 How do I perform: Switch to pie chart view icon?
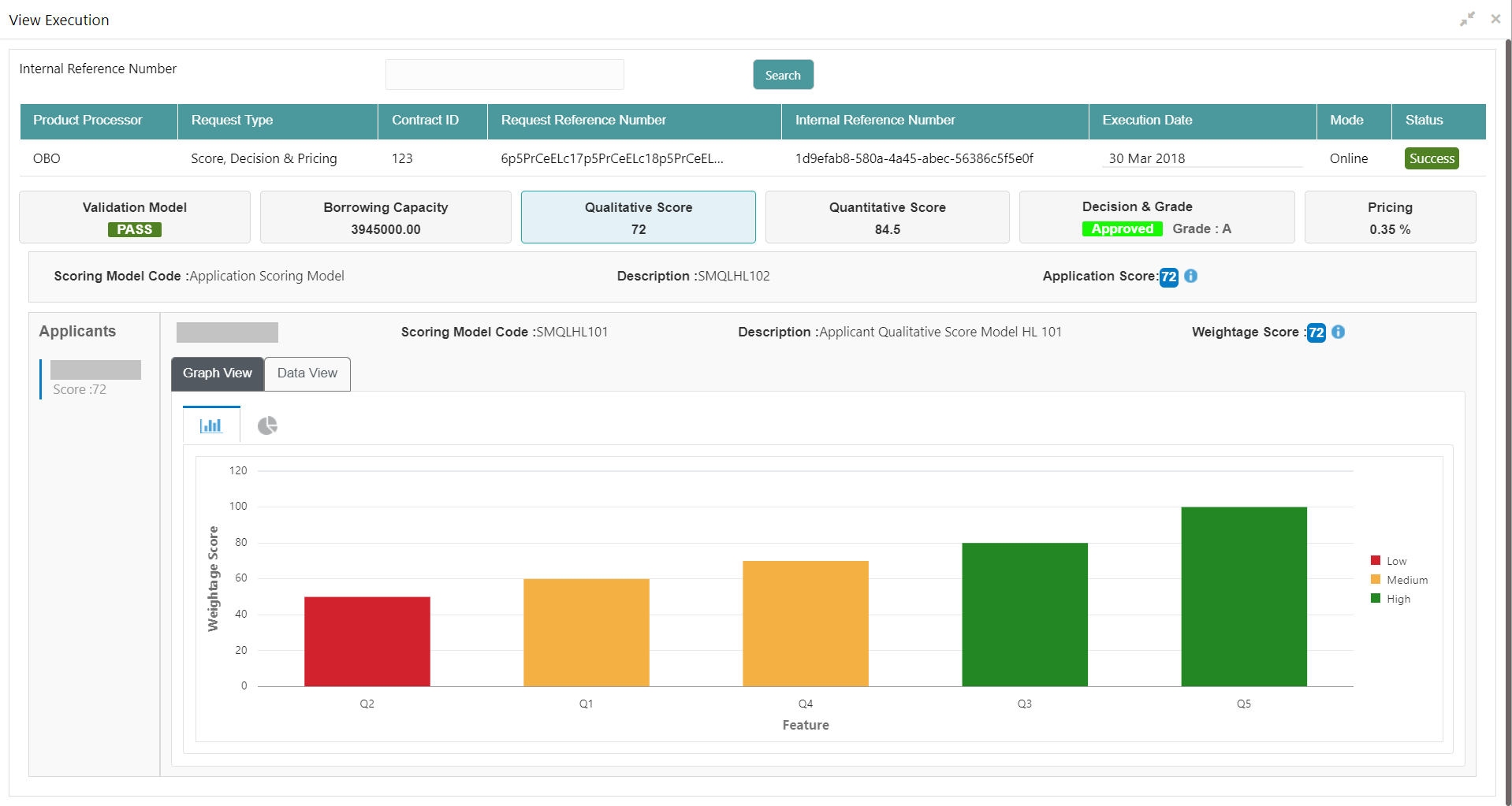pos(267,425)
